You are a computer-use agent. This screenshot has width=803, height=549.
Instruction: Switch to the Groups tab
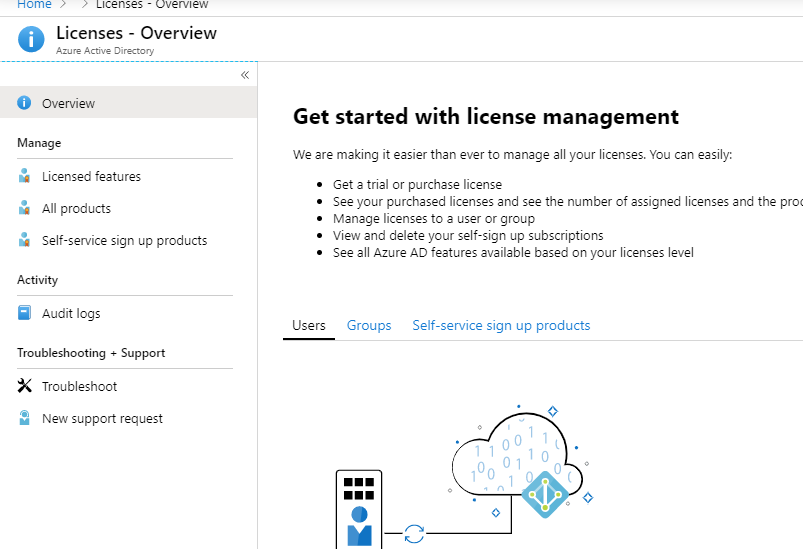(369, 326)
